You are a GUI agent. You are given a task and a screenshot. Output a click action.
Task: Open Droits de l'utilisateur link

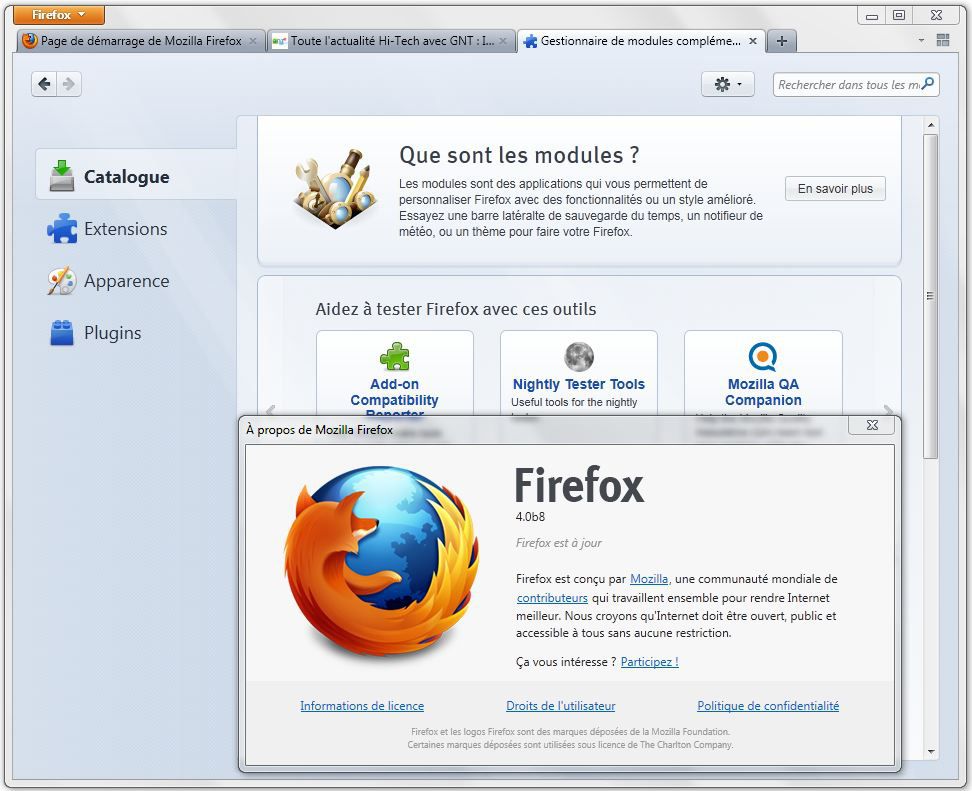coord(560,706)
